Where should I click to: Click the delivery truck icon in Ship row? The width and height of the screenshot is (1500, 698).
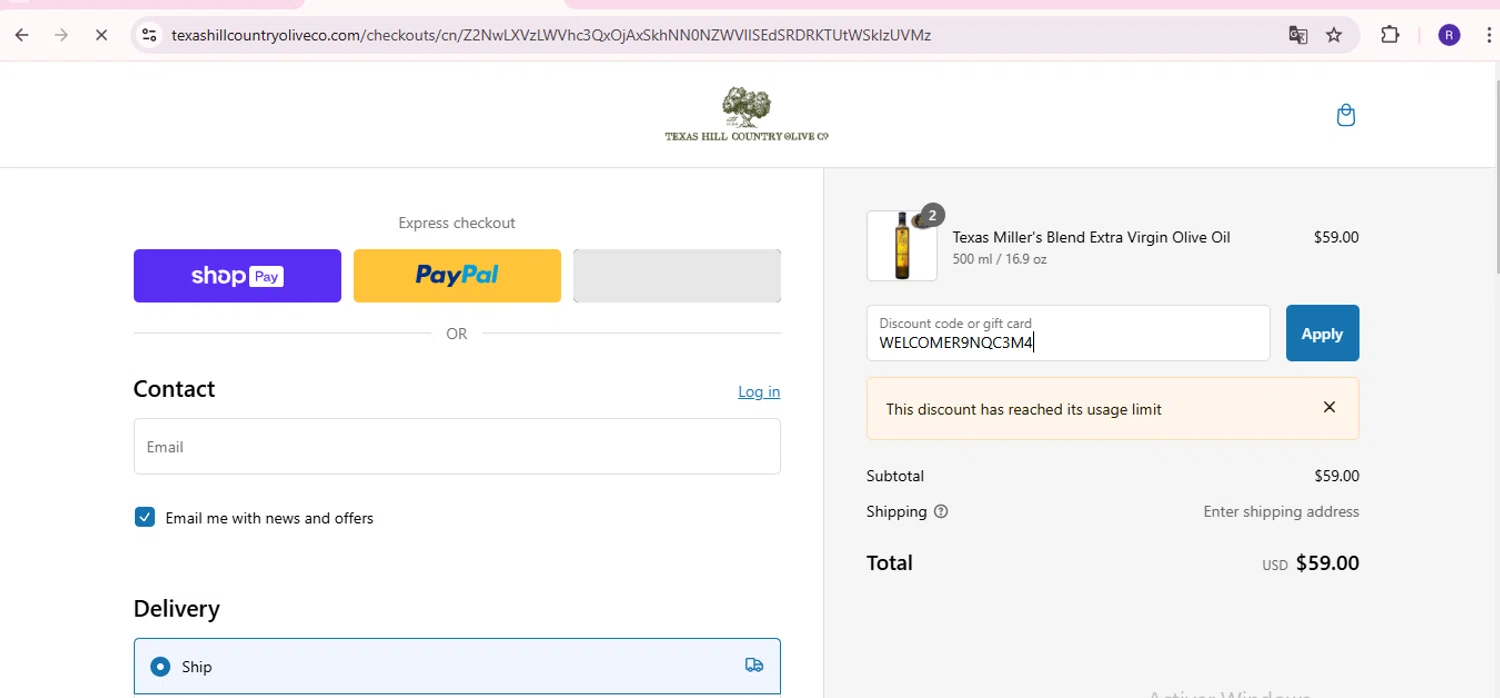tap(754, 665)
